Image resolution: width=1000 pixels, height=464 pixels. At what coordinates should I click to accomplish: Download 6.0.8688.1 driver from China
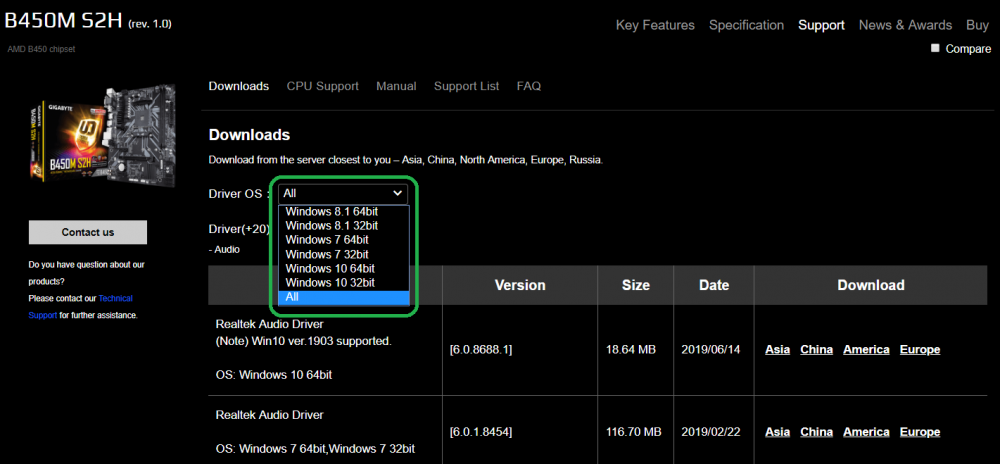(816, 350)
